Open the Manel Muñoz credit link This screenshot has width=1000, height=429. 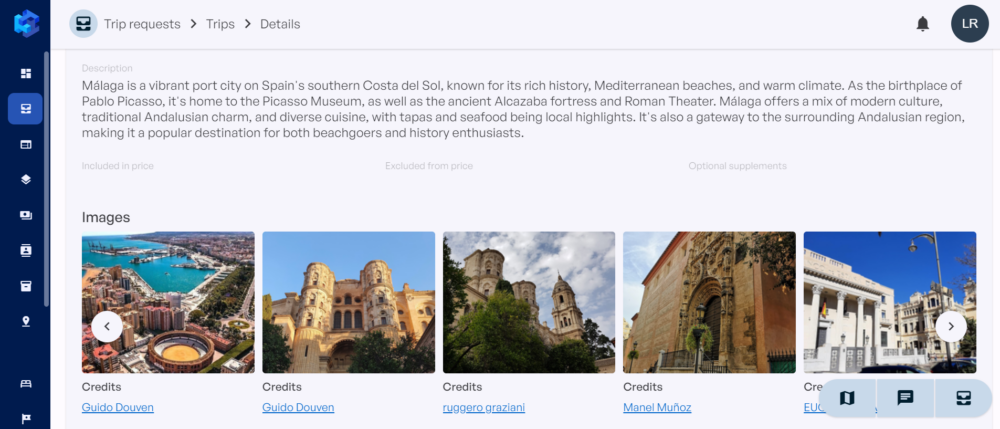pyautogui.click(x=656, y=407)
